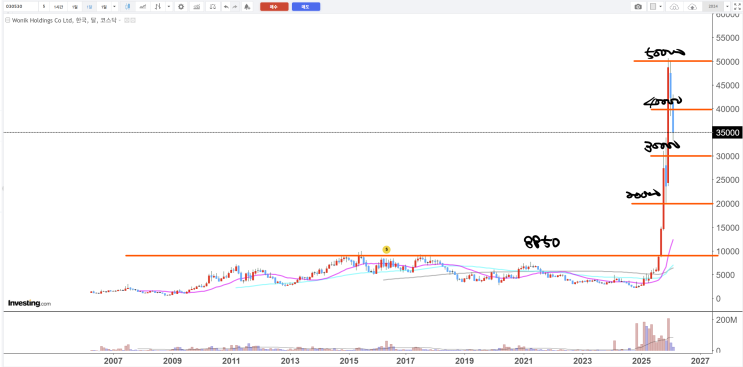Click the 15000 price axis label
Screen dimensions: 743x367
click(x=727, y=227)
